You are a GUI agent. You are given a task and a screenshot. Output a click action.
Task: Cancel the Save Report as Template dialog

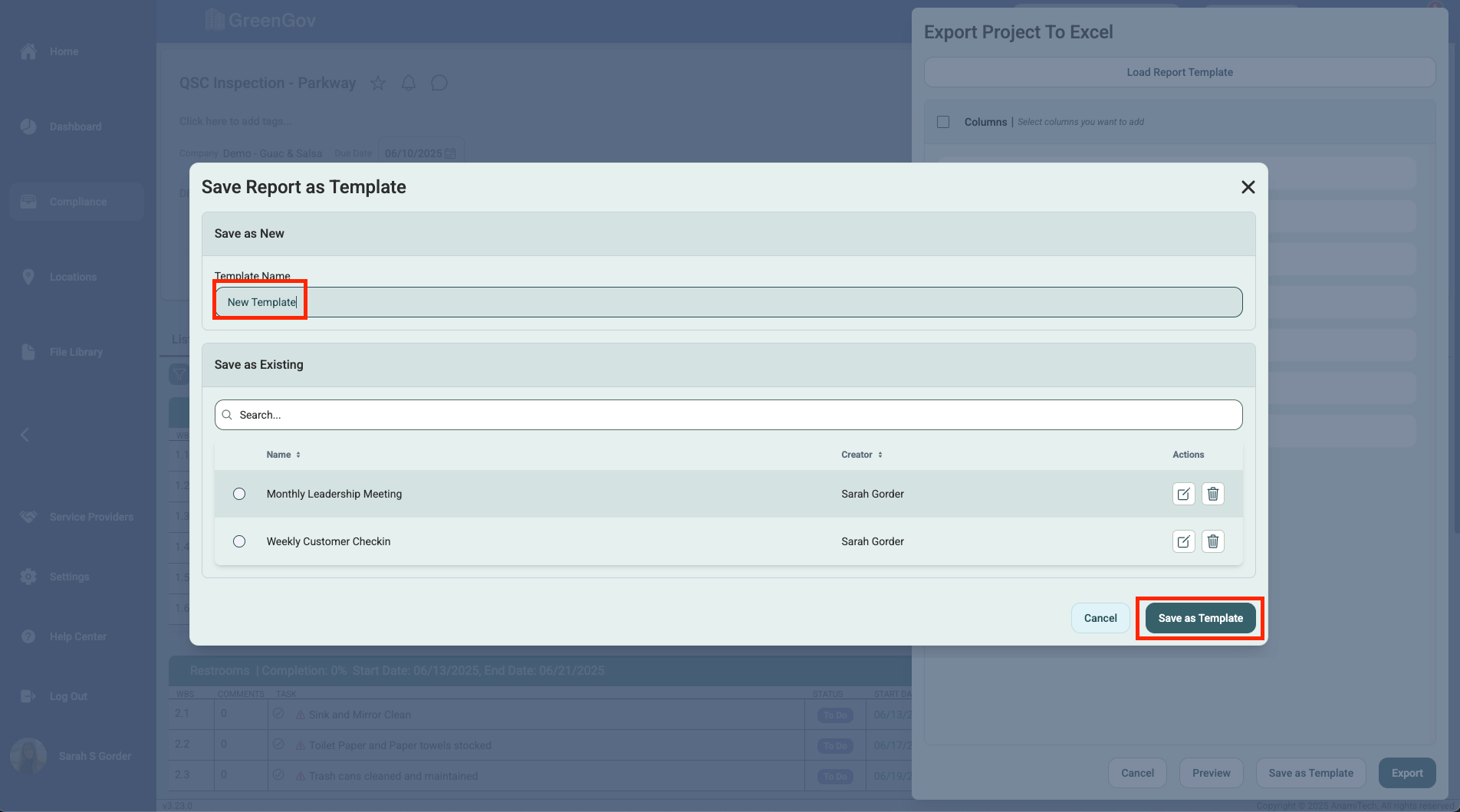[1100, 618]
